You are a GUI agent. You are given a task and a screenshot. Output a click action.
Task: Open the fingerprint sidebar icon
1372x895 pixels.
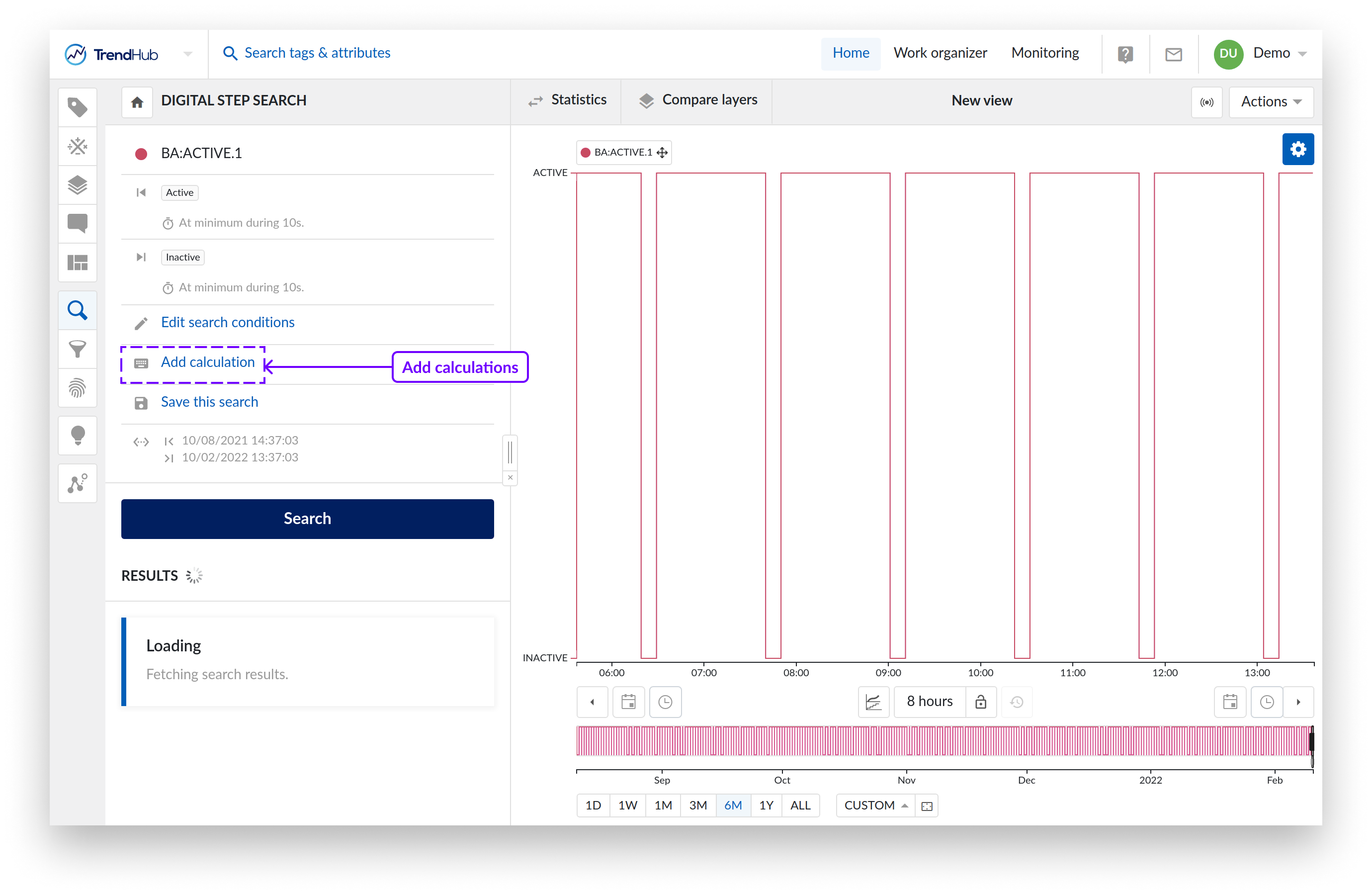coord(77,387)
